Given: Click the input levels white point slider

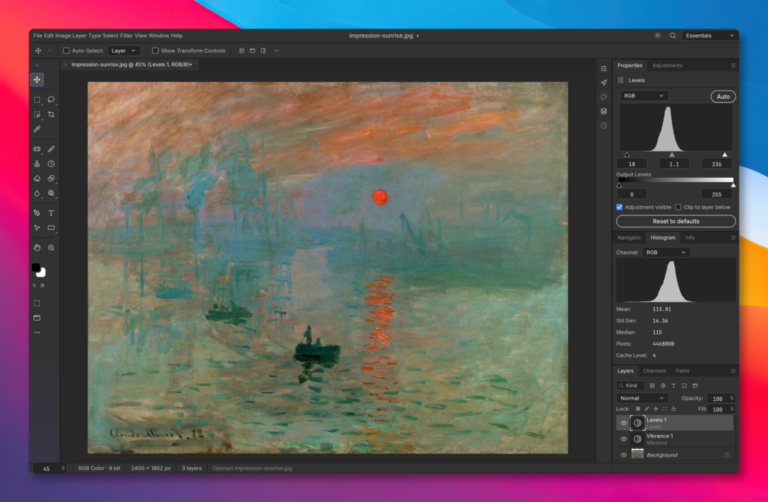Looking at the screenshot, I should point(725,155).
